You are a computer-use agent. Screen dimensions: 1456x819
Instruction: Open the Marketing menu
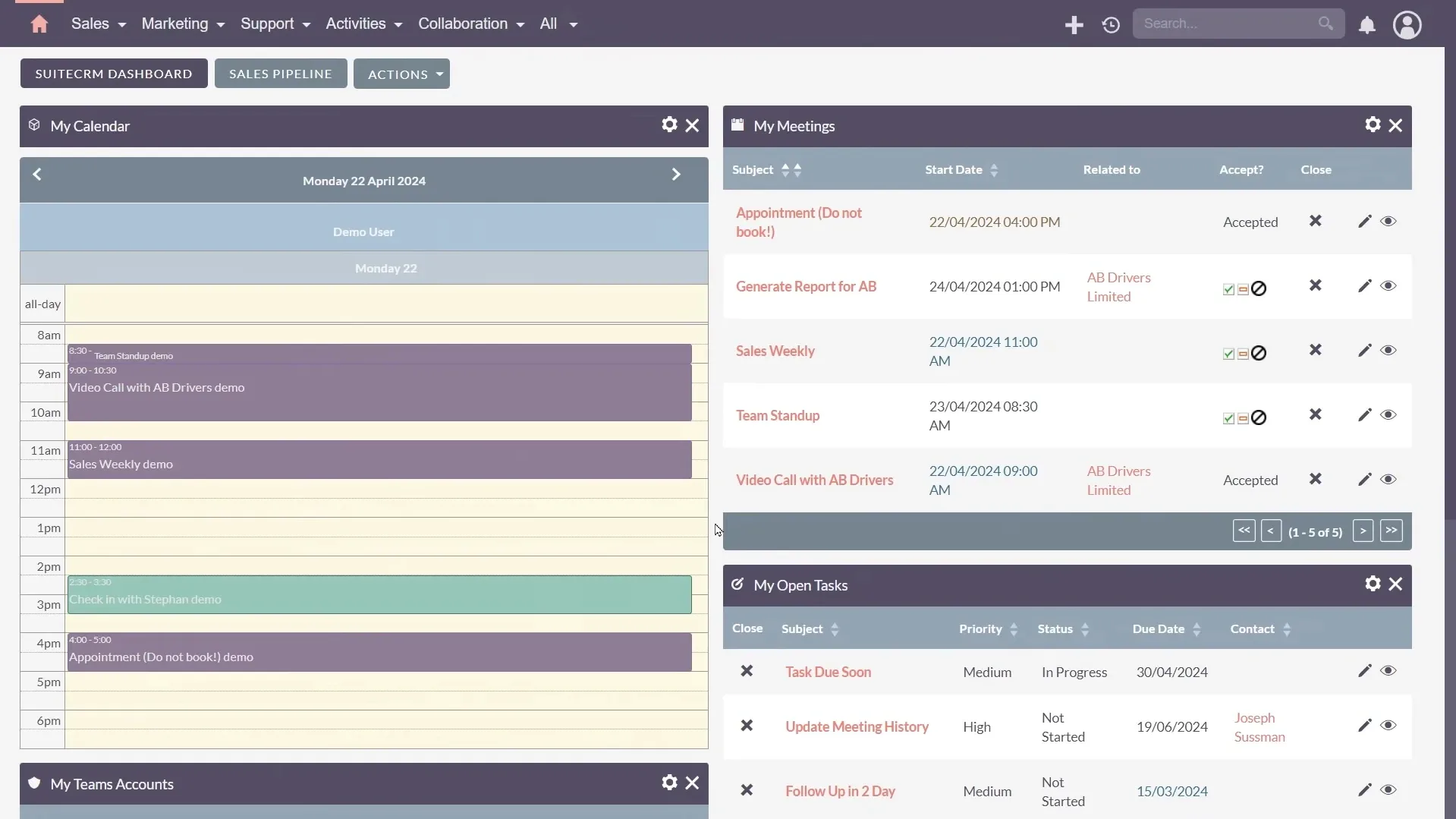tap(182, 24)
